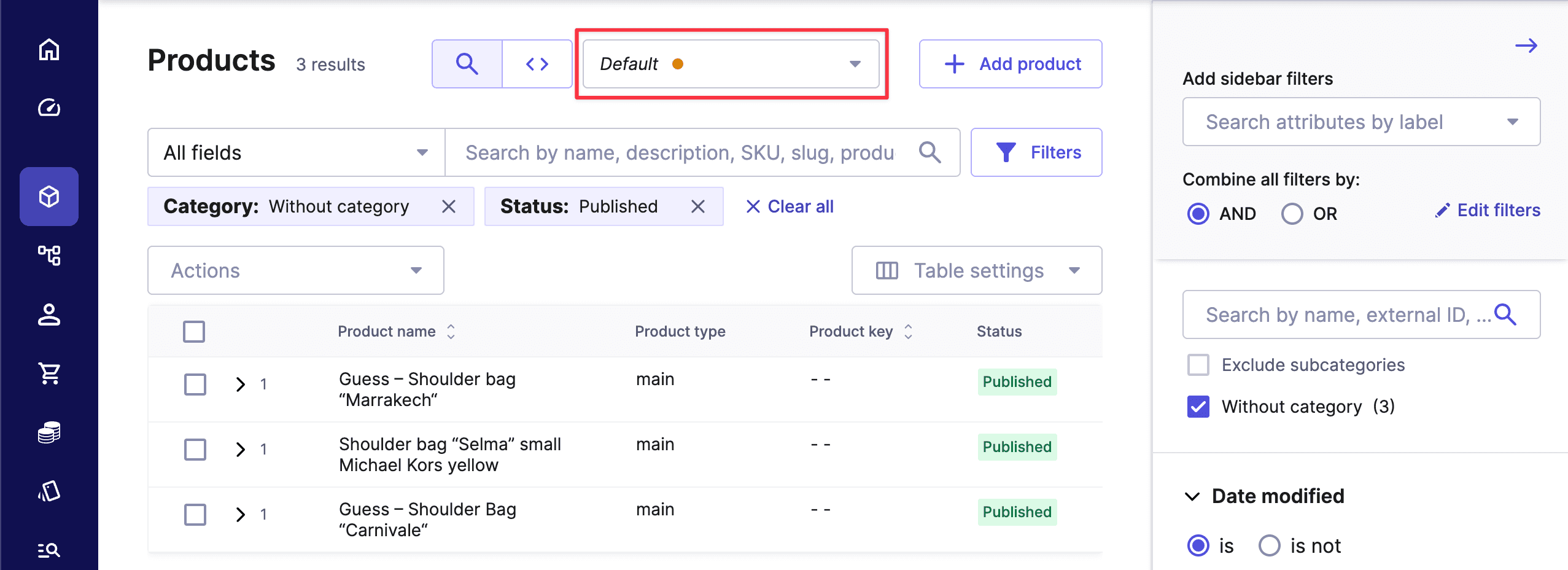Remove the Category Without category filter

point(449,206)
